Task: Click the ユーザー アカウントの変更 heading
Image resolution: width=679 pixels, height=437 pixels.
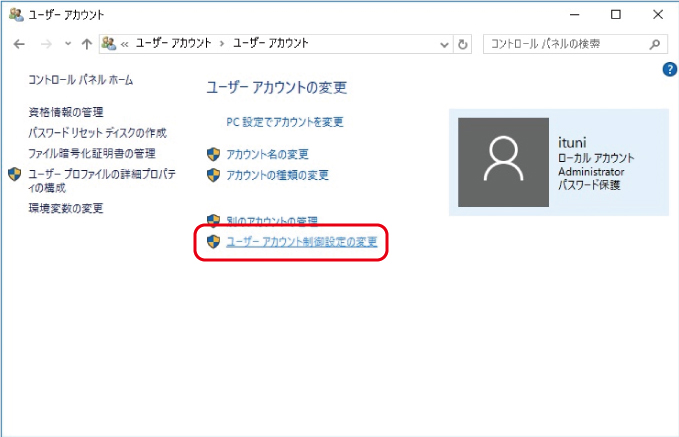Action: [x=277, y=88]
